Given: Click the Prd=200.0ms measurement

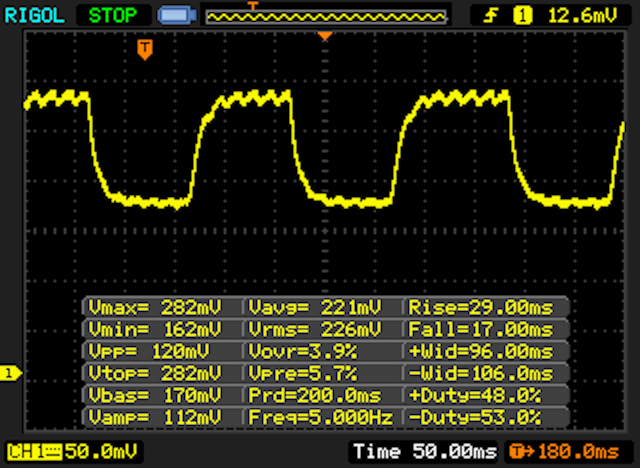Looking at the screenshot, I should click(x=315, y=395).
